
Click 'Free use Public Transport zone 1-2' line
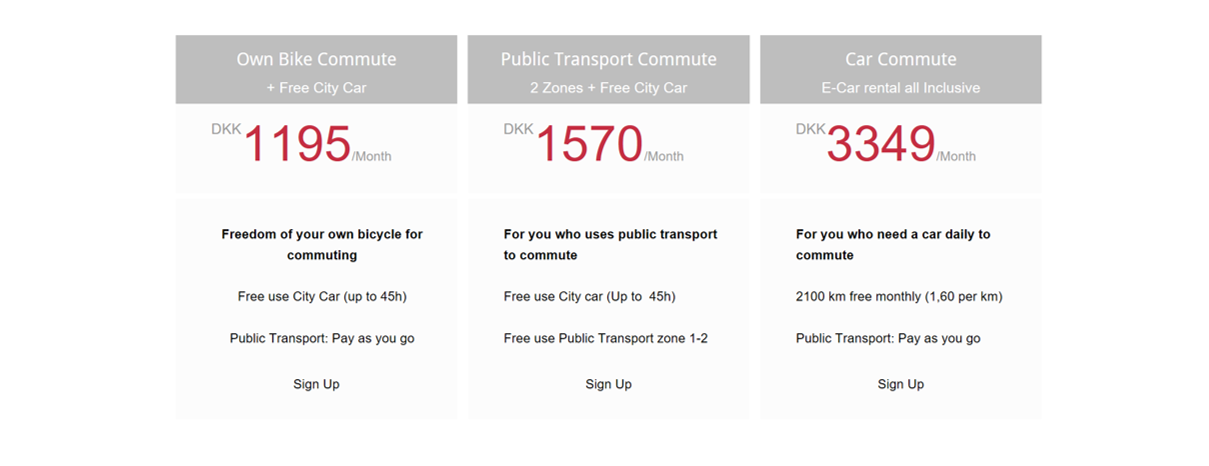606,338
